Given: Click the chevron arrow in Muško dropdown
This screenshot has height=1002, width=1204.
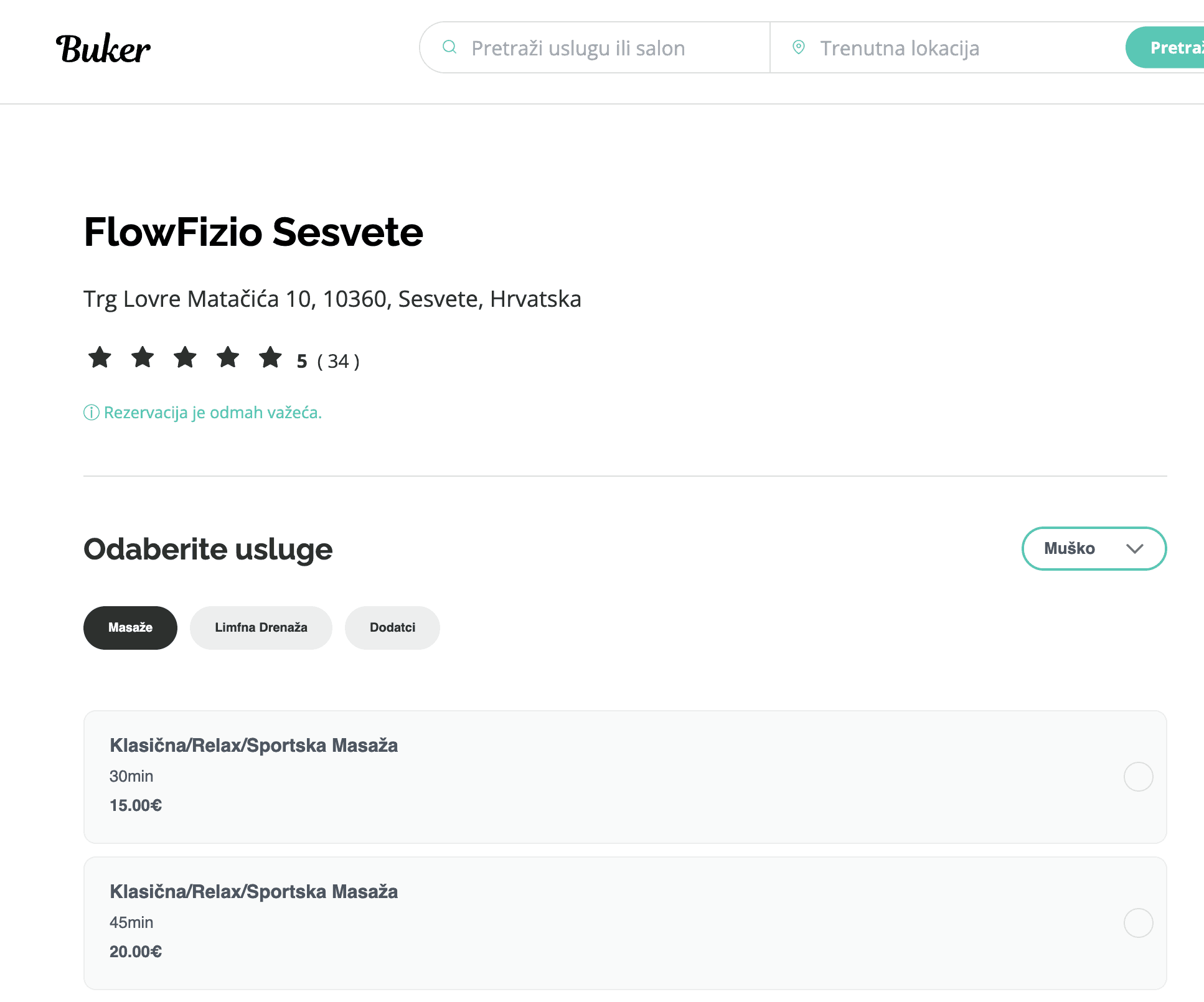Looking at the screenshot, I should click(1135, 548).
